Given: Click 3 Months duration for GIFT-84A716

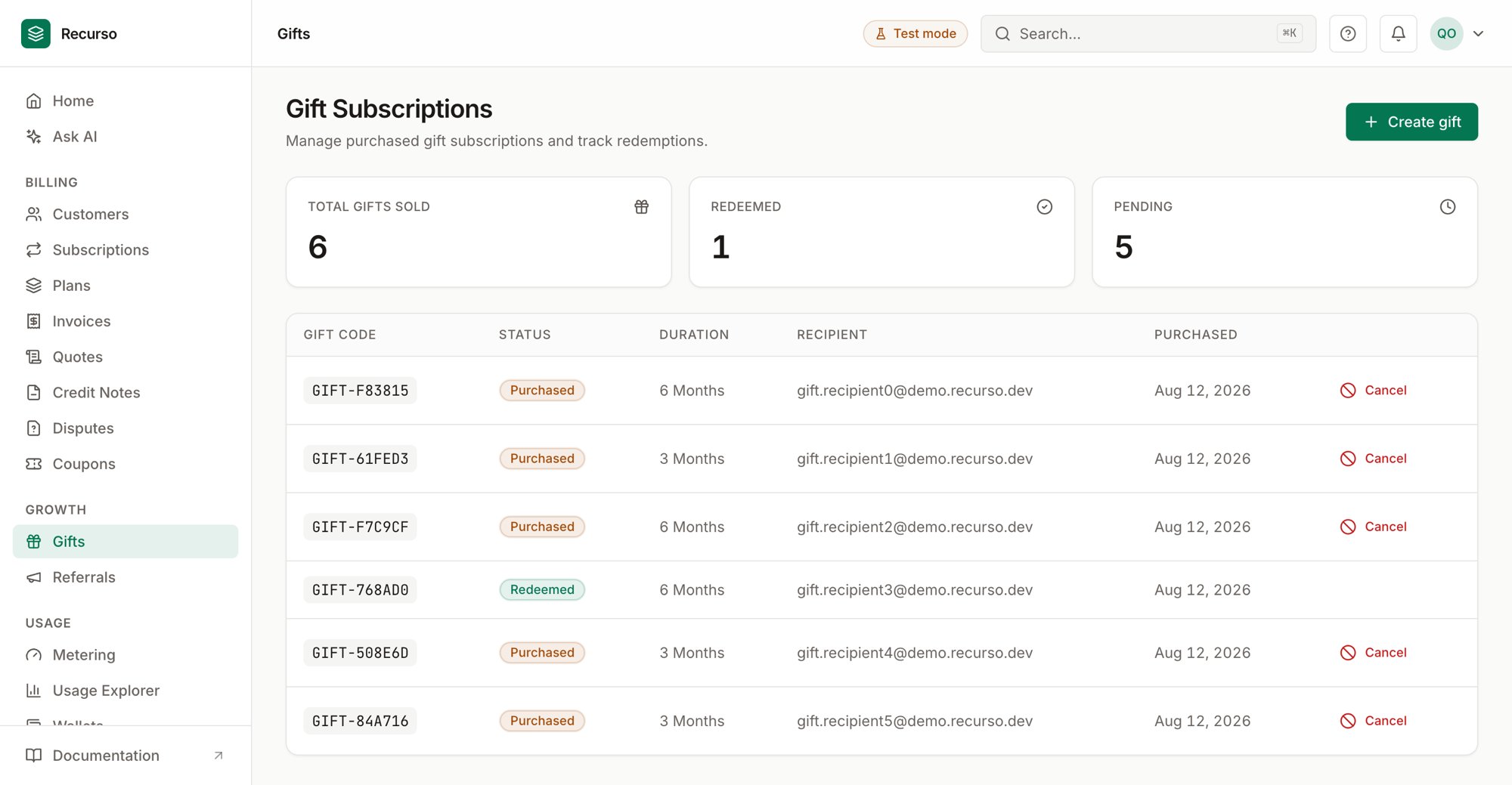Looking at the screenshot, I should [x=692, y=721].
